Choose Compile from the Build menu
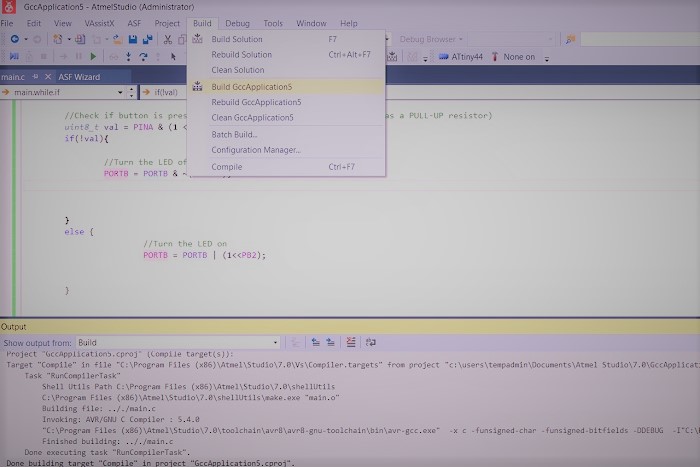The image size is (700, 467). (x=286, y=167)
